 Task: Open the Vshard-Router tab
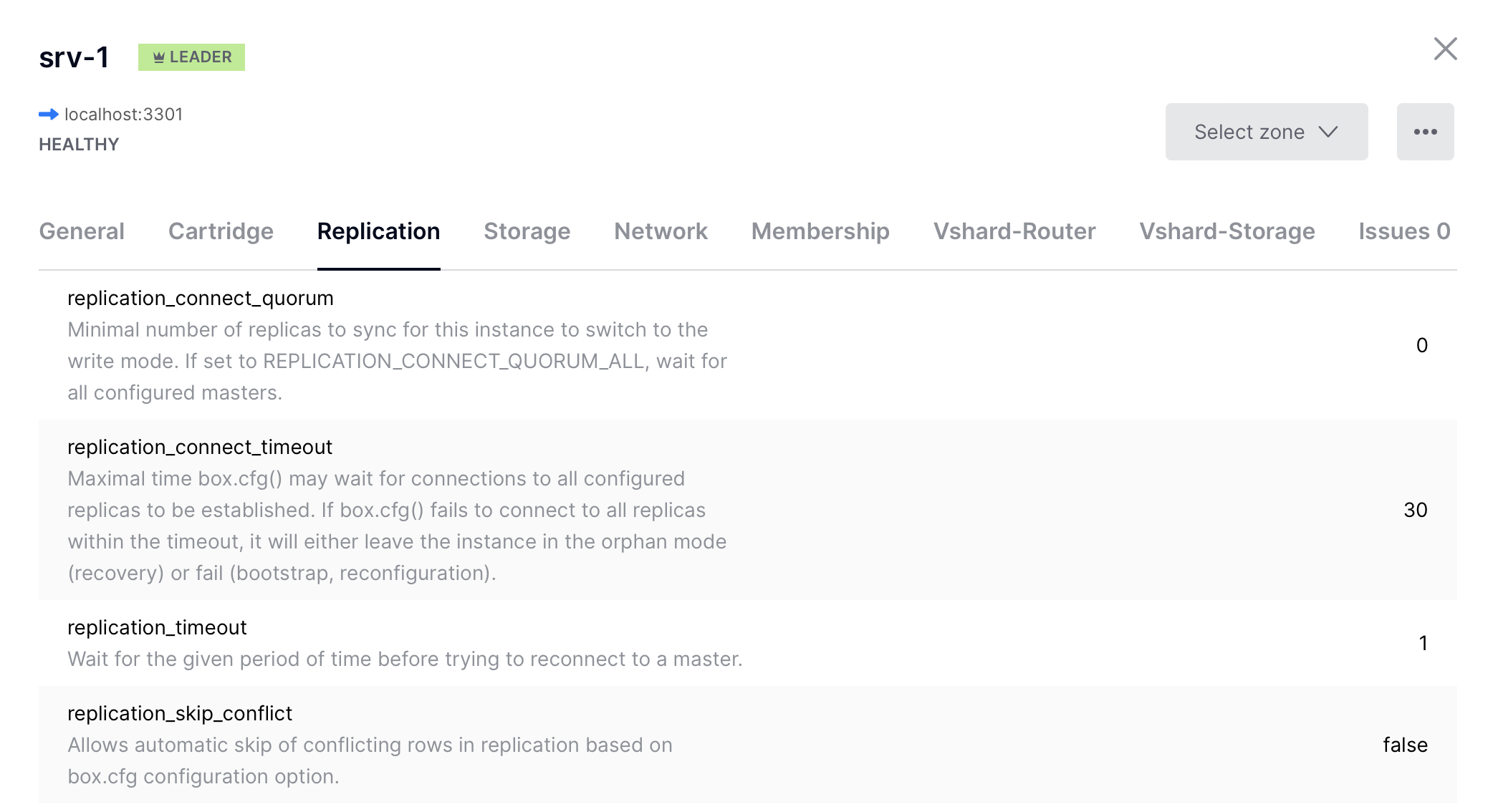tap(1014, 231)
